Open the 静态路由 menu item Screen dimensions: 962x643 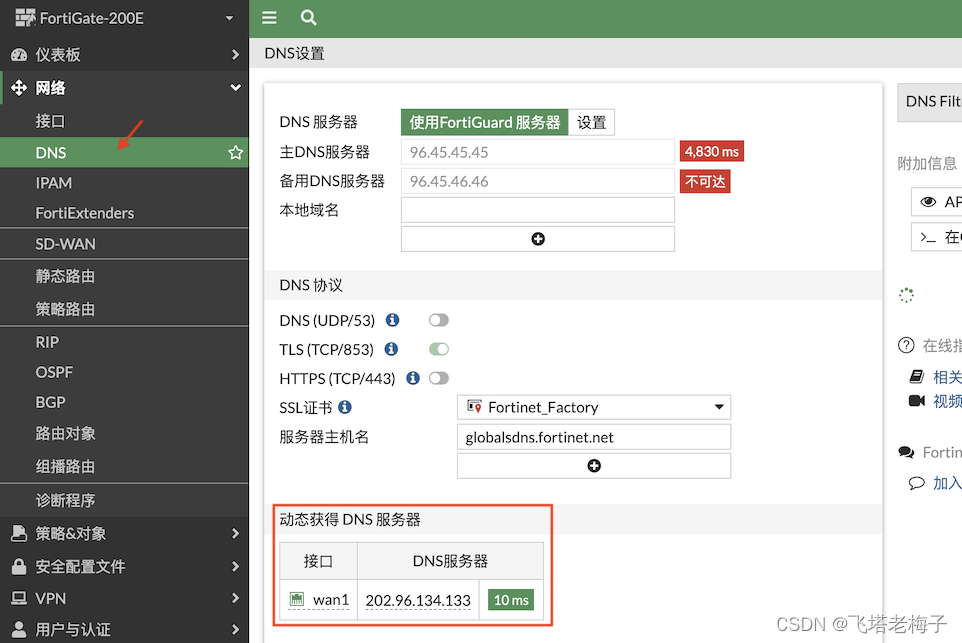pyautogui.click(x=124, y=276)
